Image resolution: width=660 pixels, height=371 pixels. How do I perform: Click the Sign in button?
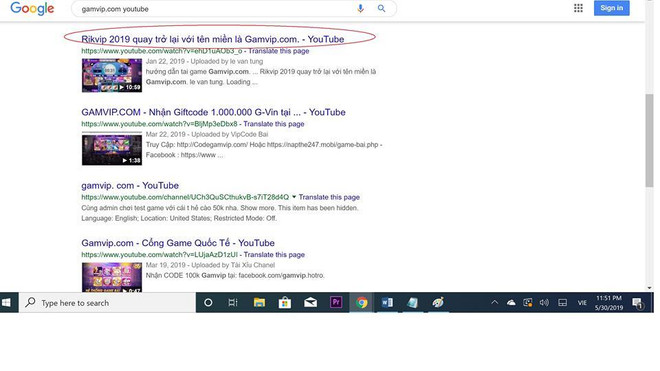pos(612,8)
